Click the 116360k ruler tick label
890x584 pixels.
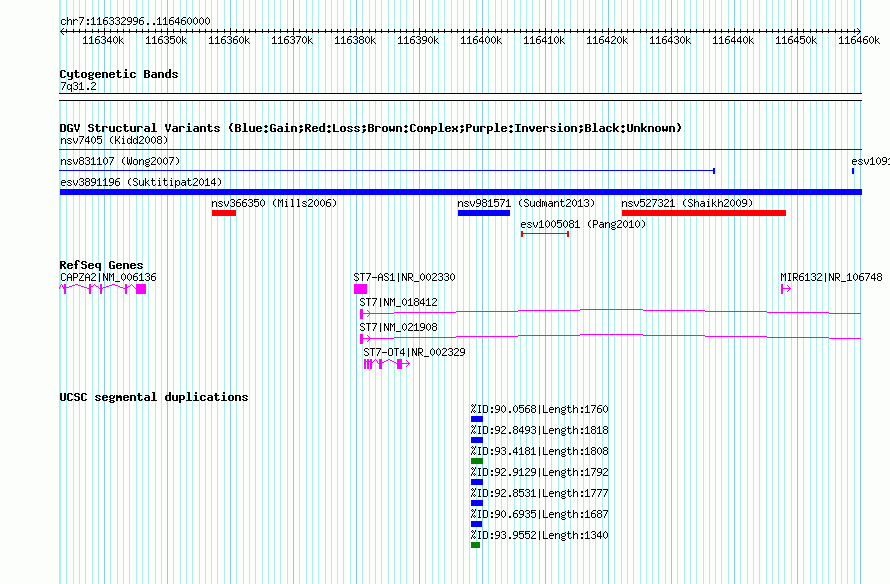tap(229, 41)
